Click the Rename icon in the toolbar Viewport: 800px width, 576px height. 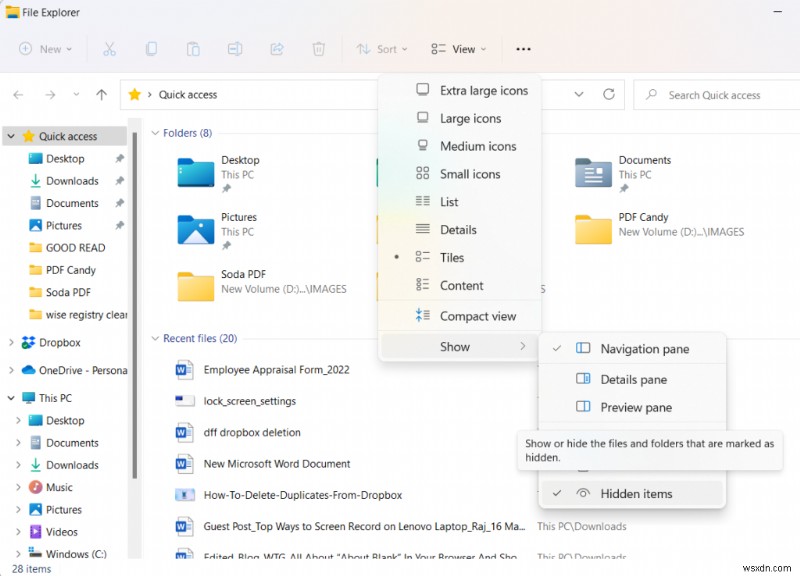[x=235, y=48]
